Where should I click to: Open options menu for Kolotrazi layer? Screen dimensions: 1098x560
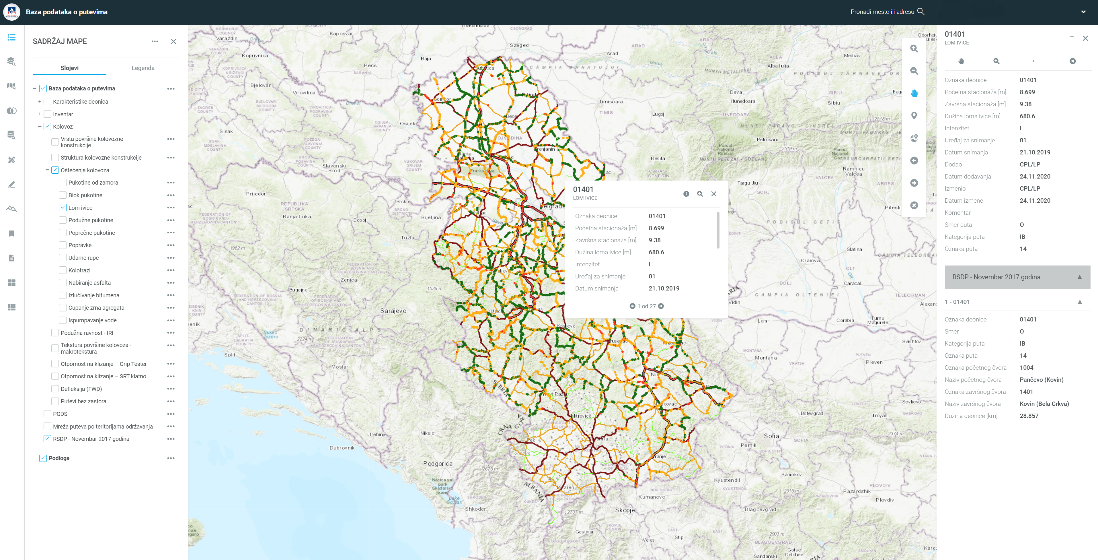click(171, 270)
